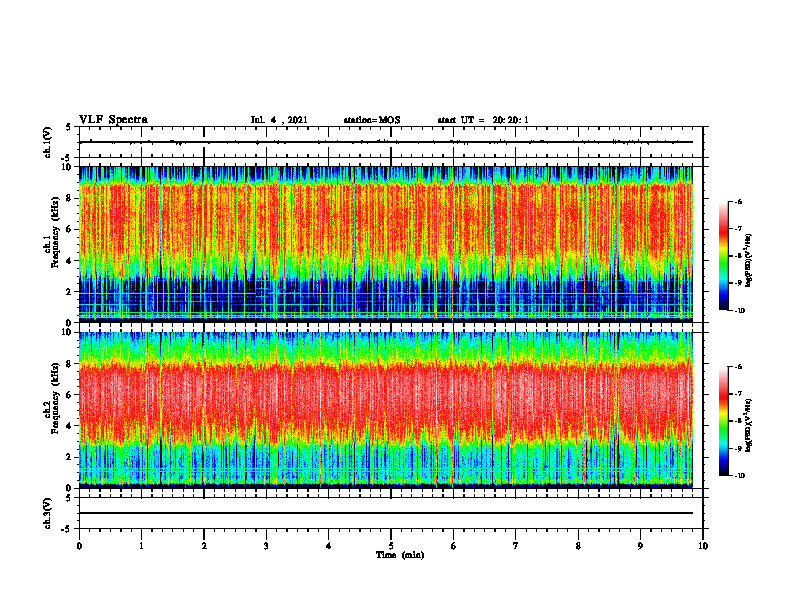
Task: Click the time axis tick label "0"
Action: [x=79, y=546]
